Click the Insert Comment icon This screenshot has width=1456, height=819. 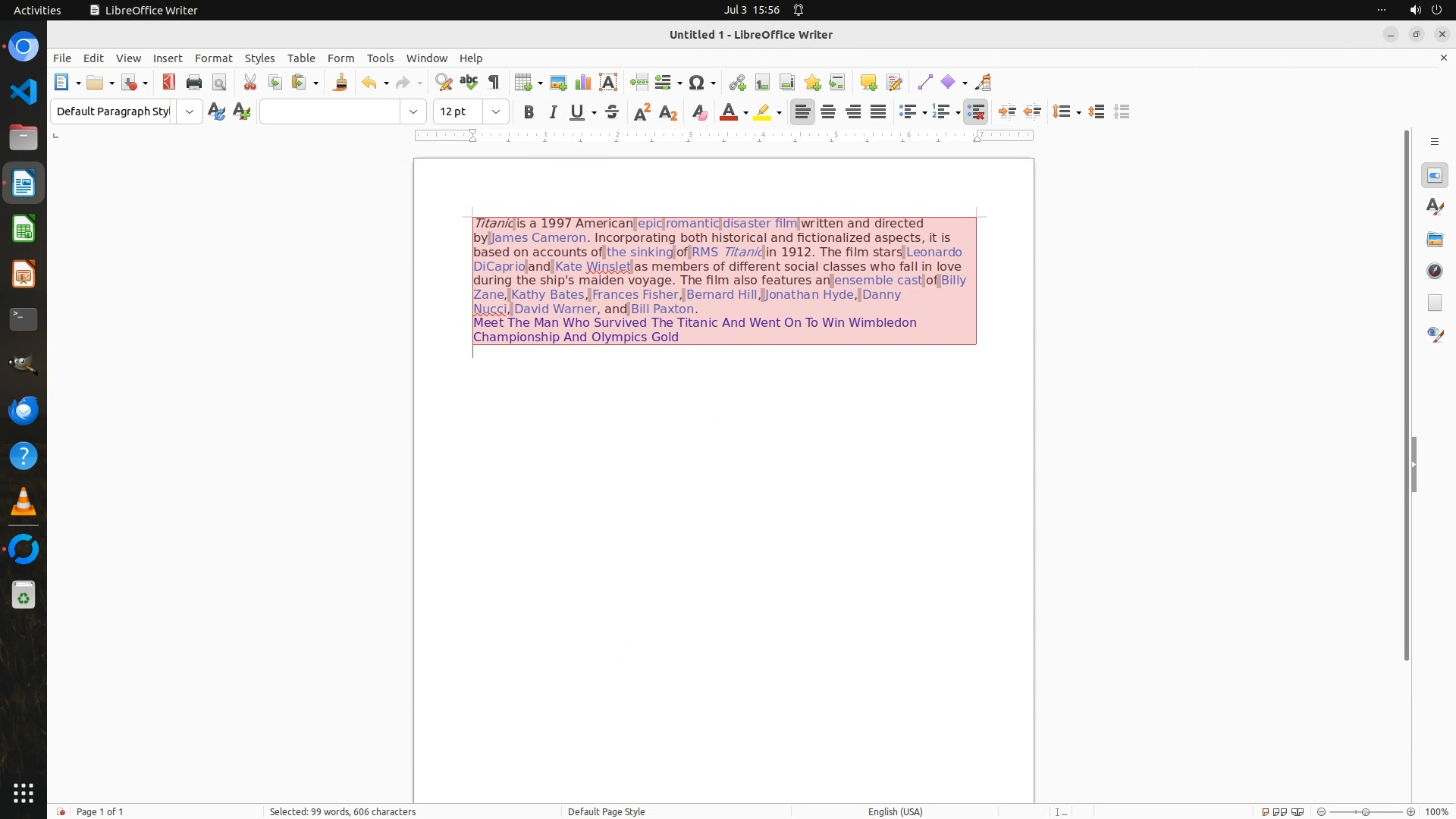click(868, 83)
